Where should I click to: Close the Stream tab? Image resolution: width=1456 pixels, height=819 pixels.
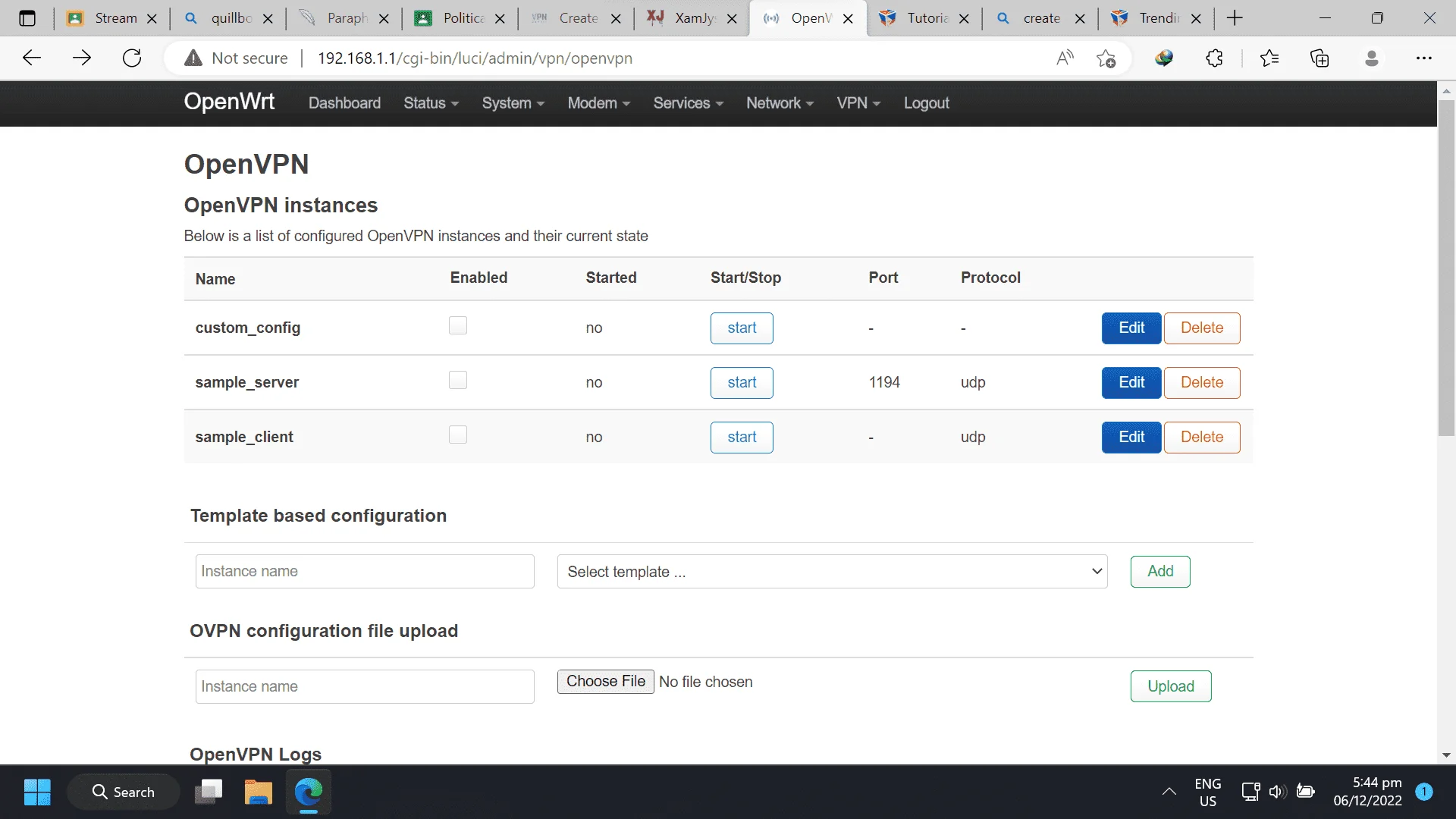click(152, 19)
